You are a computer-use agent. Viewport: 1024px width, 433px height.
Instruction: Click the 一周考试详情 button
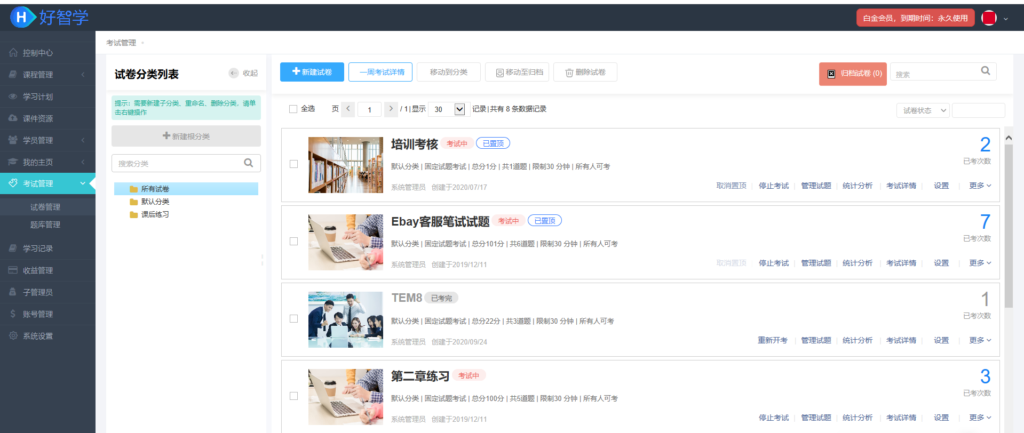[381, 72]
